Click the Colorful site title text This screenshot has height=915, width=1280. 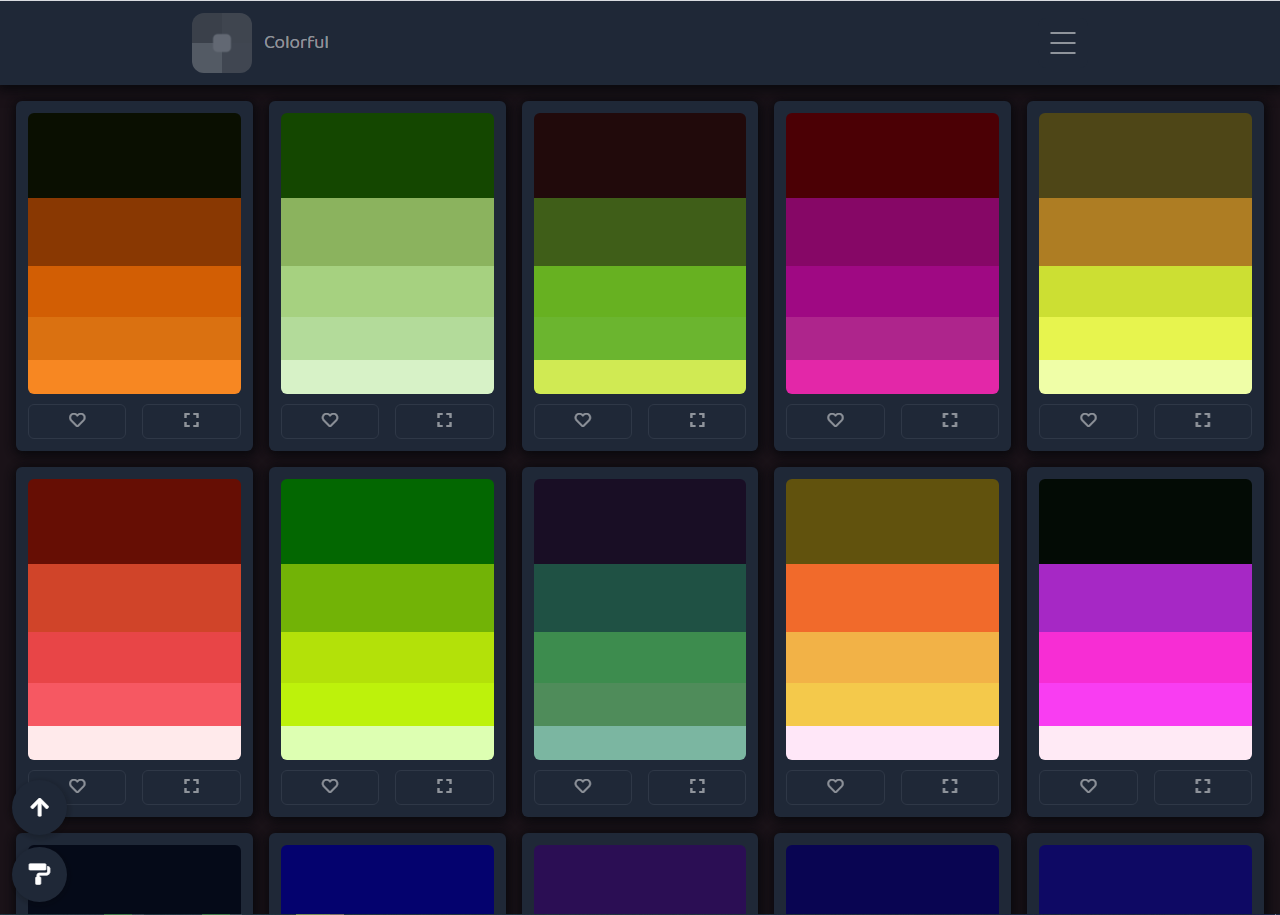pos(296,43)
